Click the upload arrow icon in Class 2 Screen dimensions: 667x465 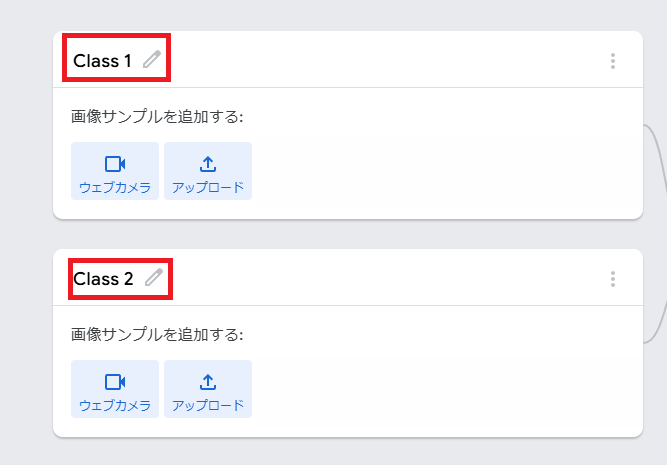[x=208, y=382]
